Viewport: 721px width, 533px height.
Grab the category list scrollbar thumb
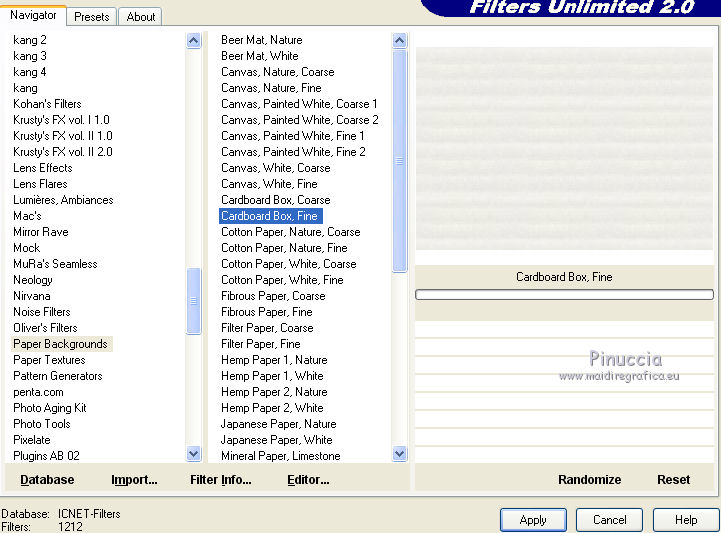pyautogui.click(x=194, y=301)
